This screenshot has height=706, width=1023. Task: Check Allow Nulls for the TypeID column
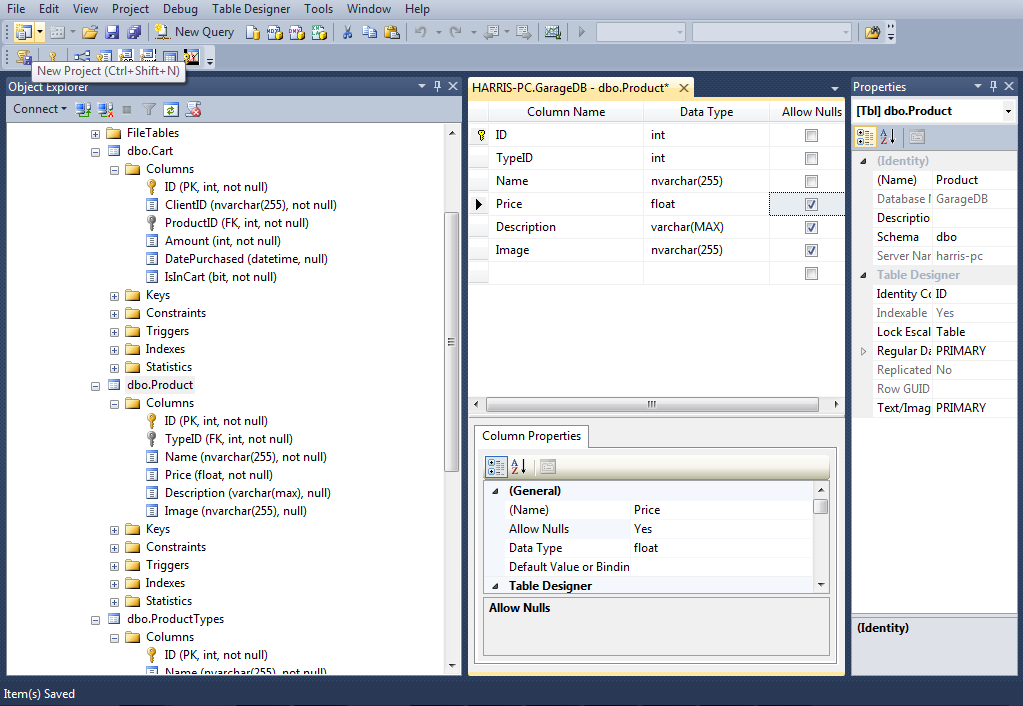click(811, 159)
